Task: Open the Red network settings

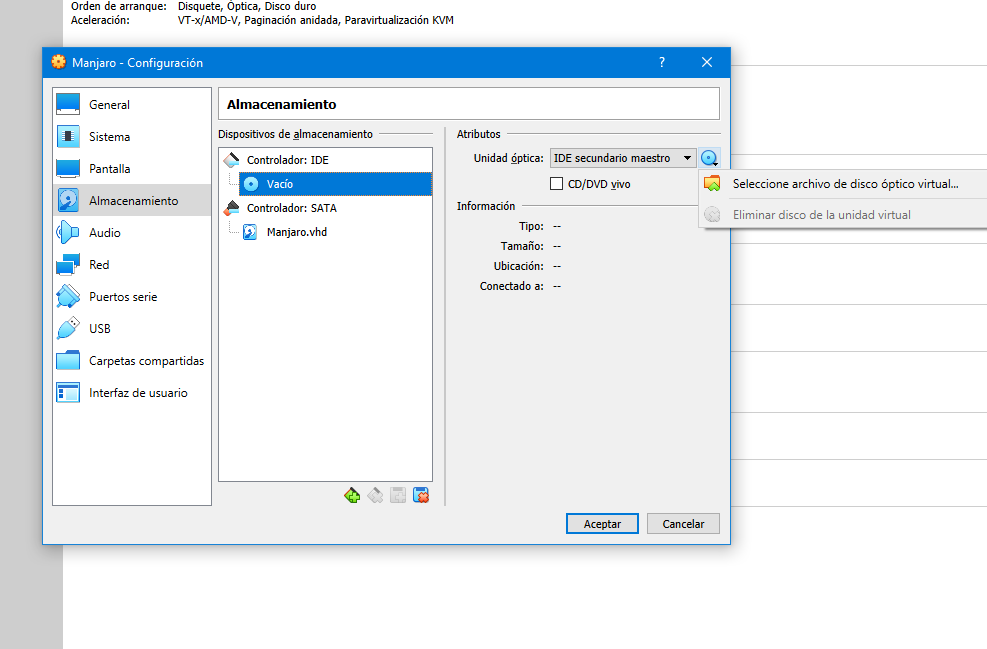Action: click(x=132, y=264)
